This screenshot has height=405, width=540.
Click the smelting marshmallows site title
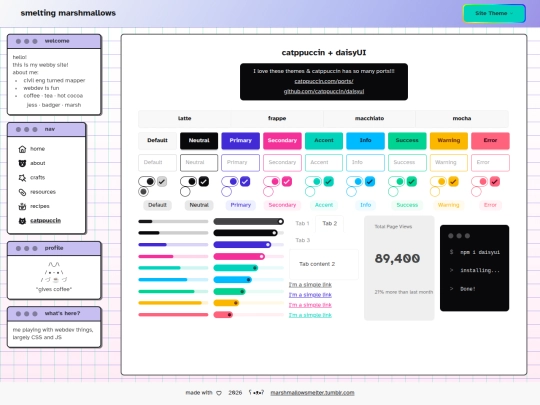coord(68,13)
